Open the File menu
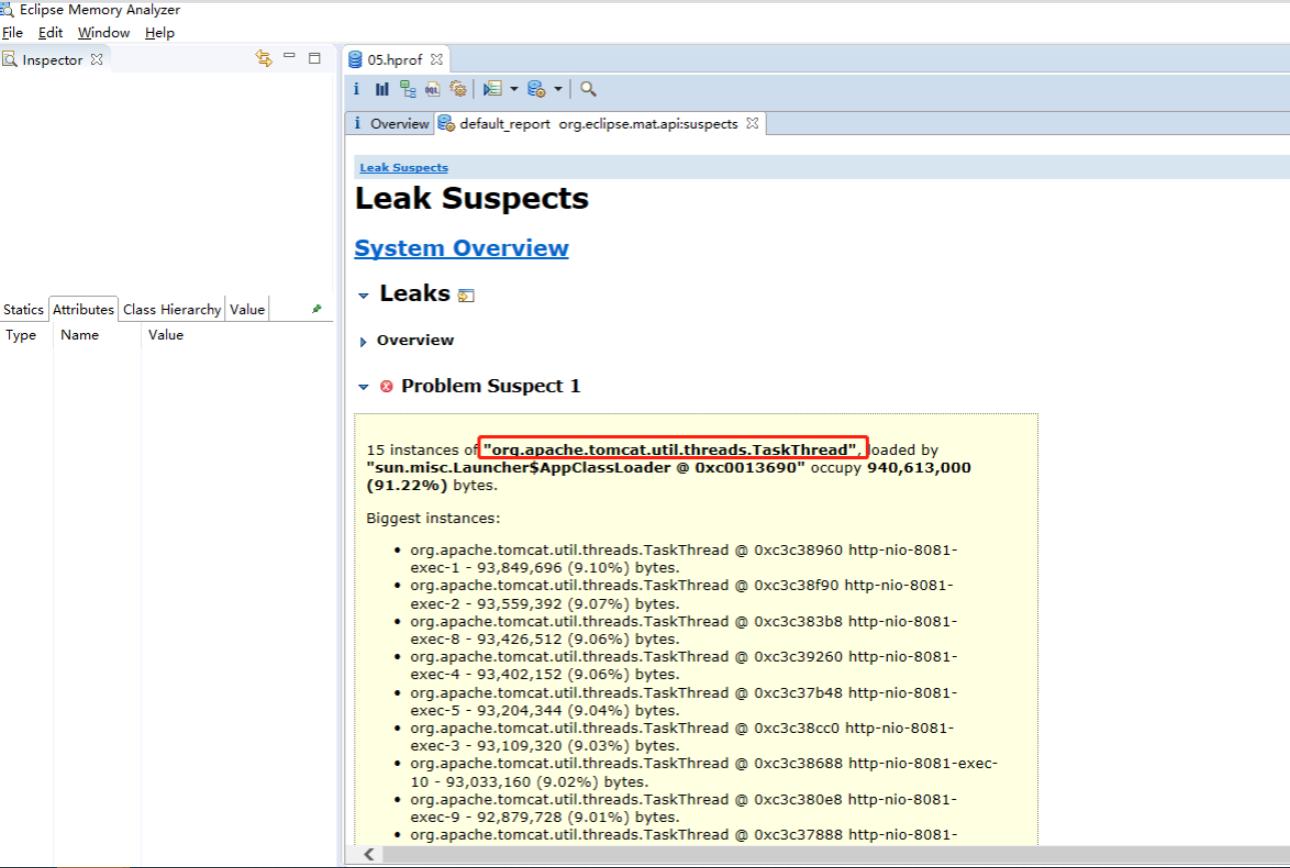The width and height of the screenshot is (1290, 868). 11,33
